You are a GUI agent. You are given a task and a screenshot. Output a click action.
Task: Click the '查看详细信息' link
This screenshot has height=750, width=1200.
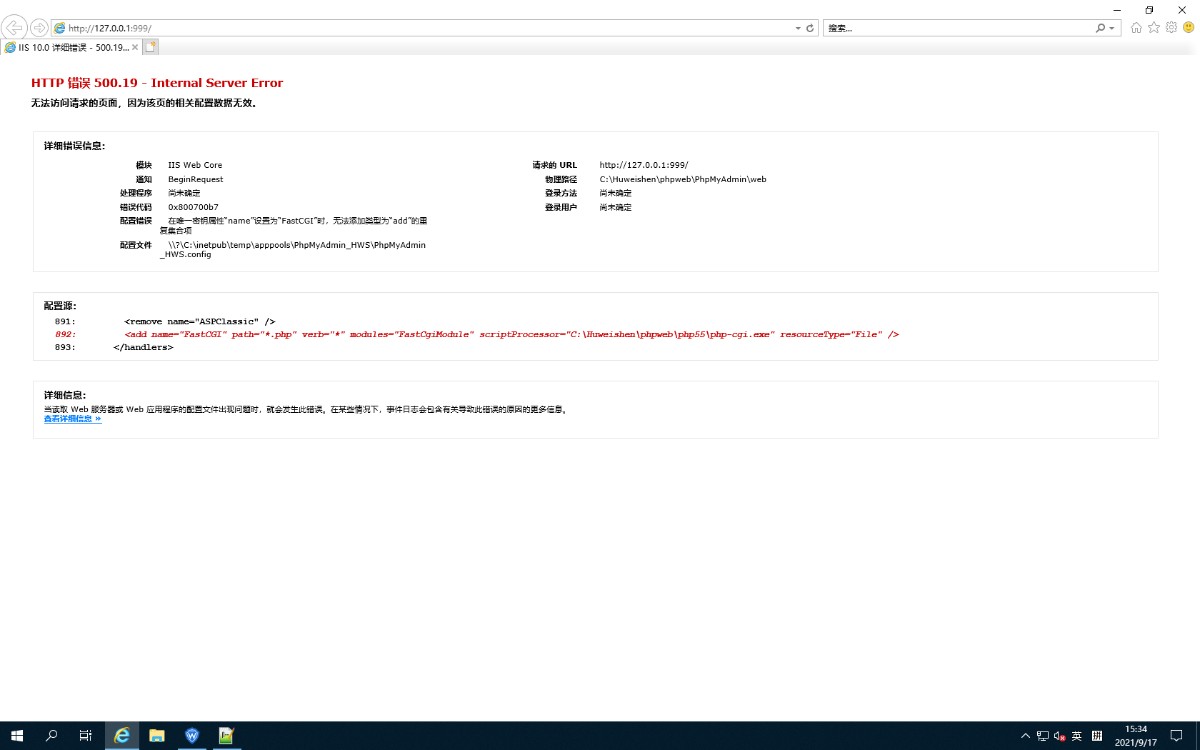[x=72, y=419]
